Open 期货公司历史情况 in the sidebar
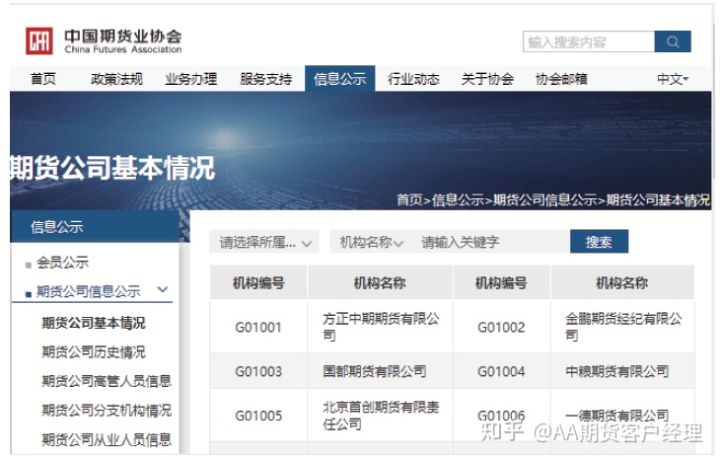This screenshot has width=720, height=462. 94,352
